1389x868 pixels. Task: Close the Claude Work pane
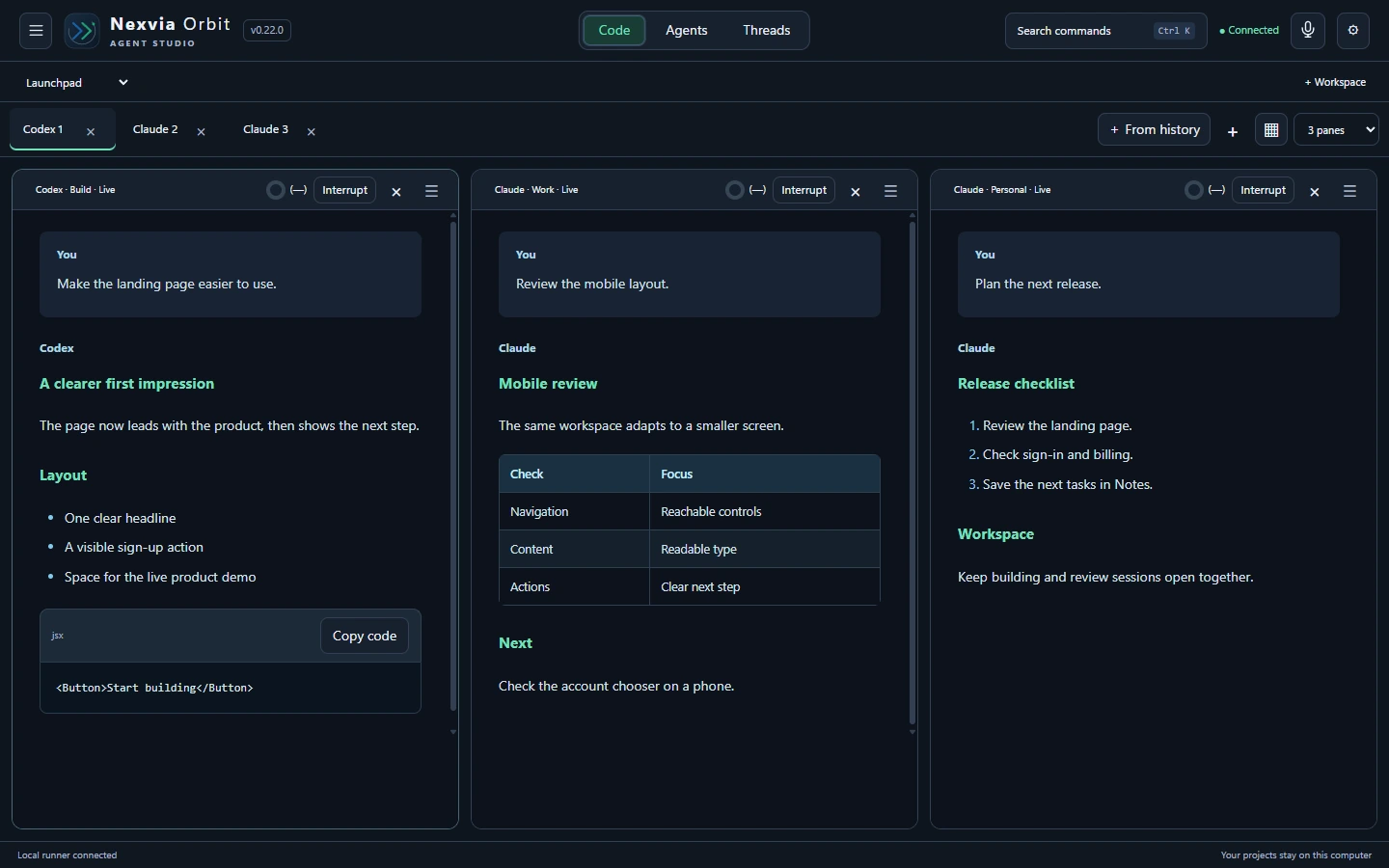pyautogui.click(x=856, y=192)
